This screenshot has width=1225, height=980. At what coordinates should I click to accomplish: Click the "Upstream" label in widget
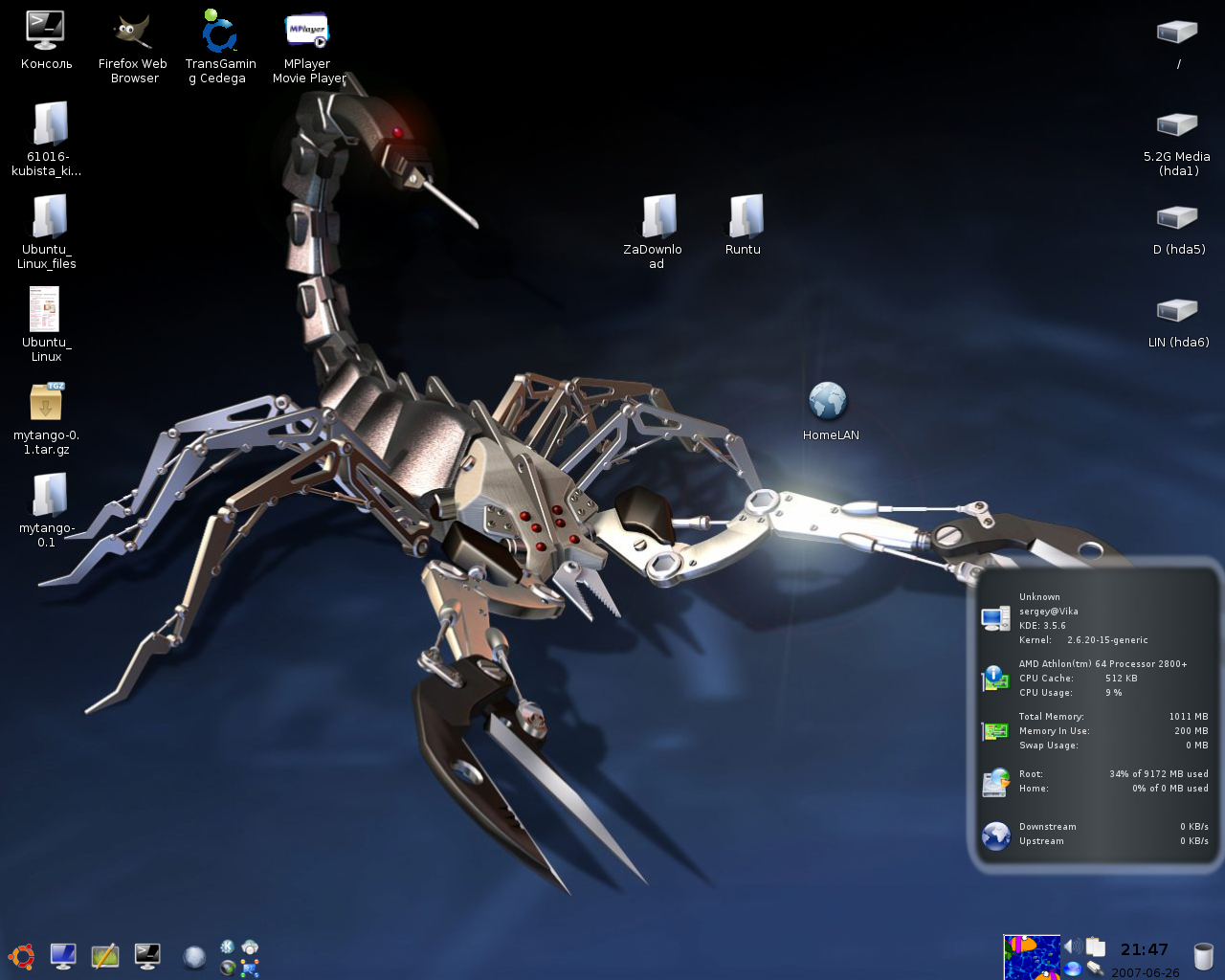[x=1041, y=841]
